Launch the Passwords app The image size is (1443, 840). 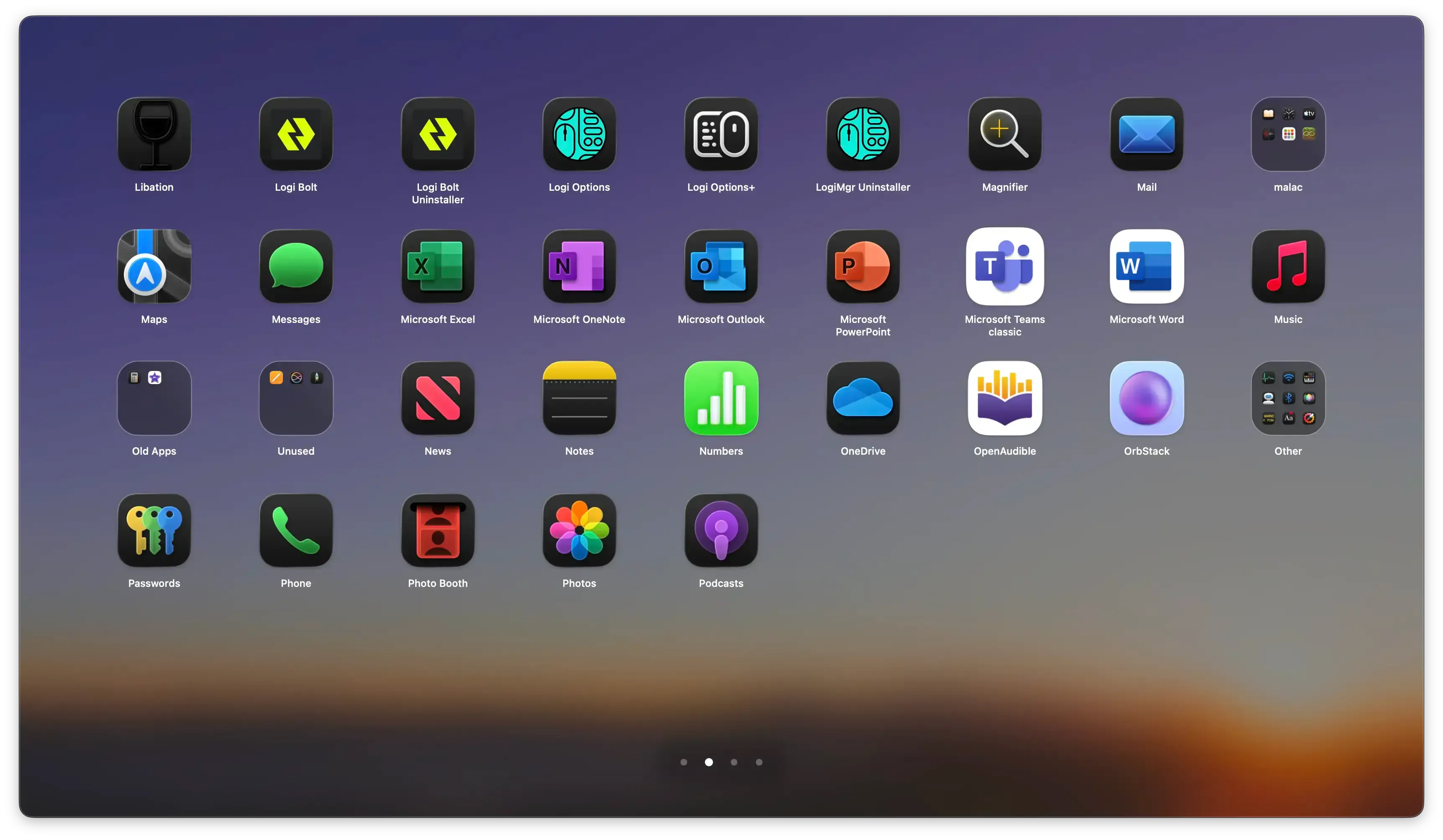tap(154, 530)
